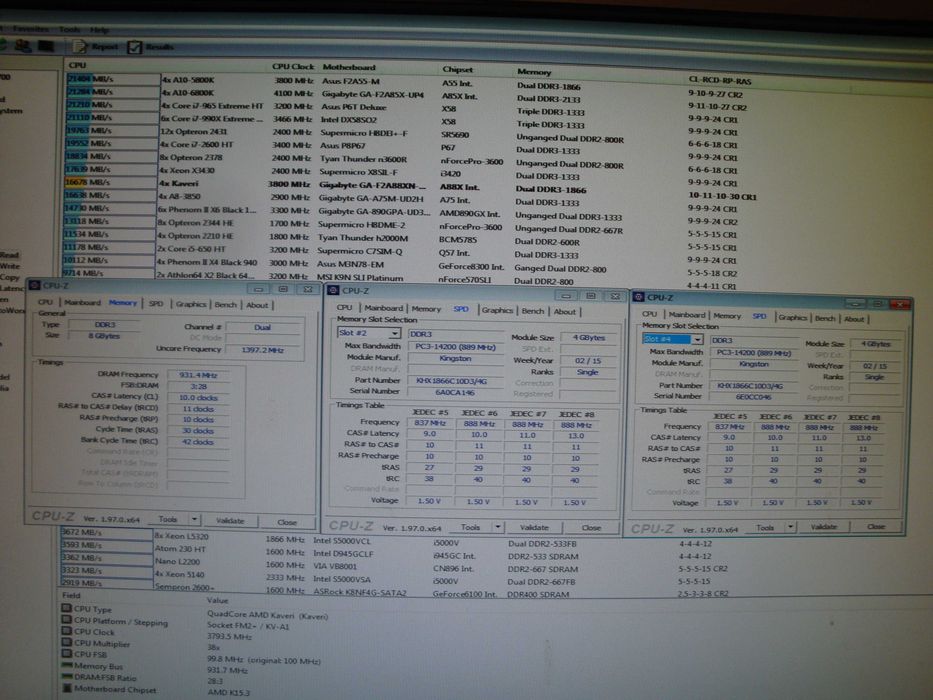The width and height of the screenshot is (933, 700).
Task: Open the Tools menu in AIDA64 menu bar
Action: point(69,29)
